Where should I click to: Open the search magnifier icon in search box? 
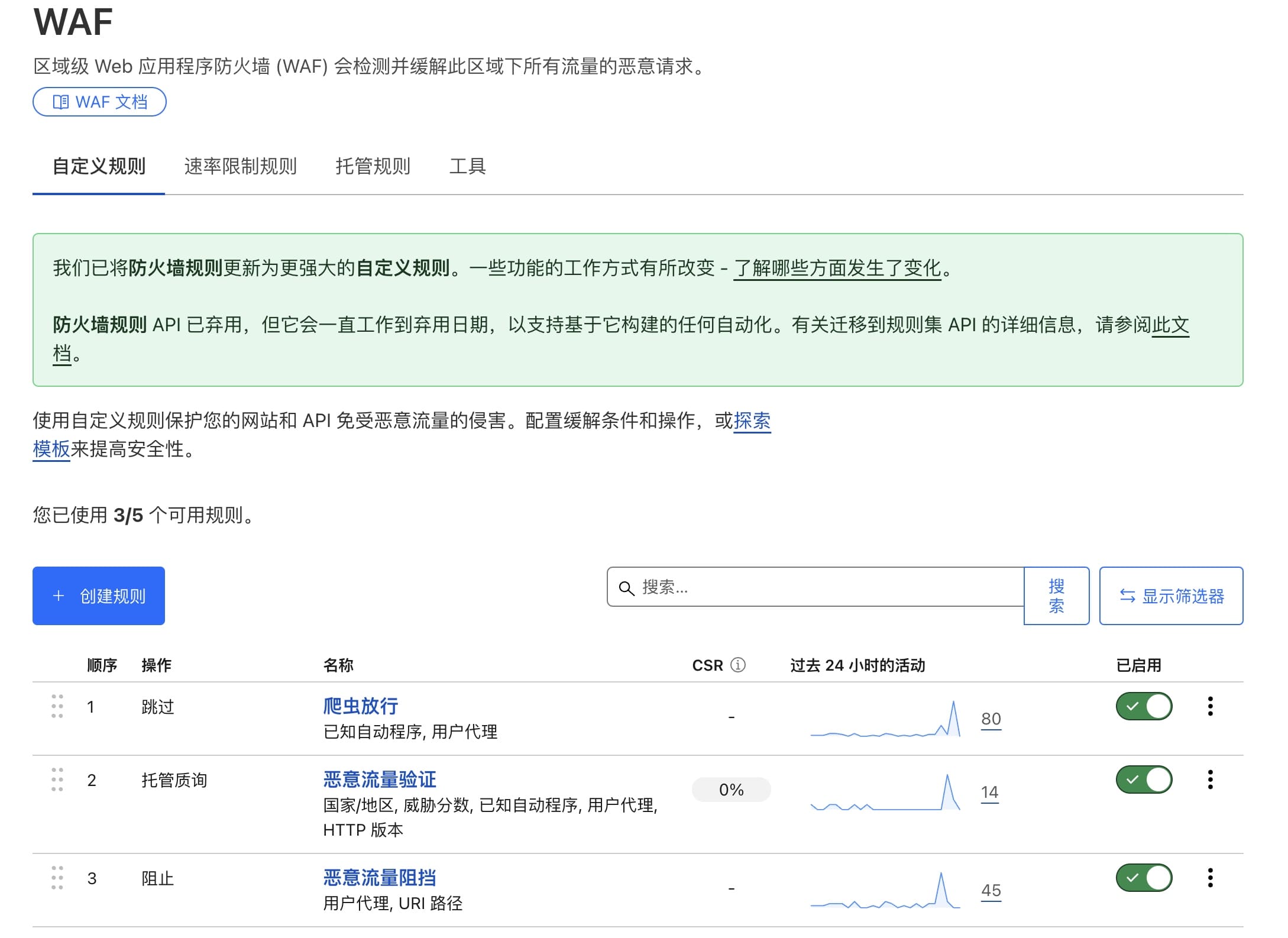628,588
